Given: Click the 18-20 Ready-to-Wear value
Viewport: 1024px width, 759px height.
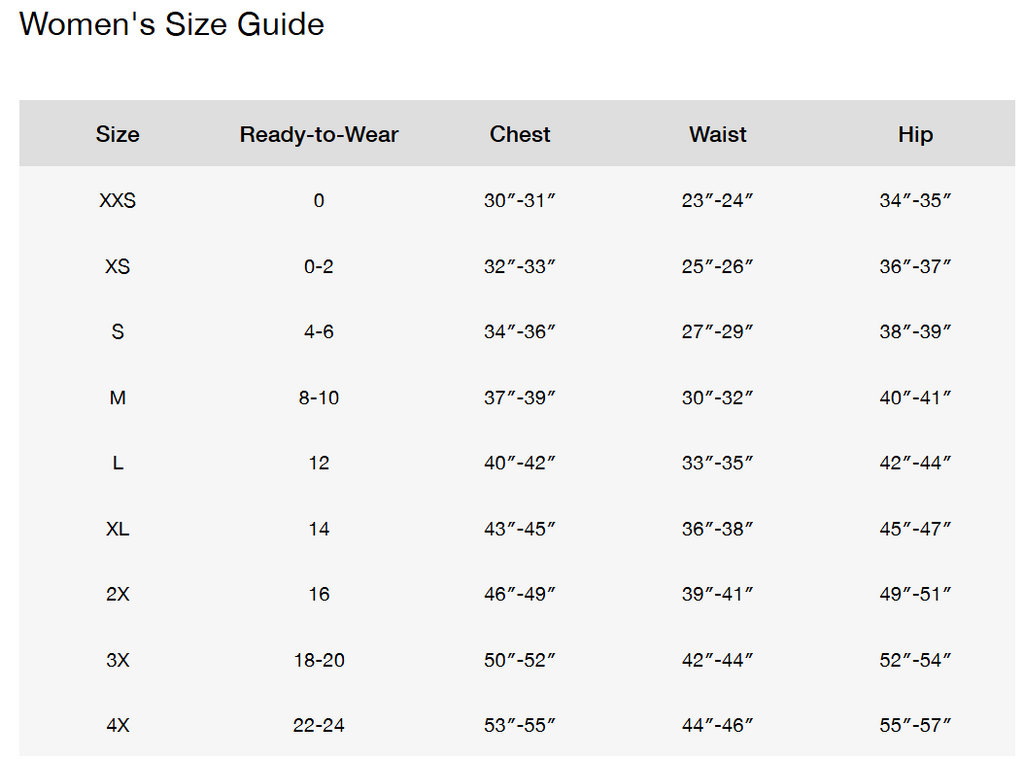Looking at the screenshot, I should (319, 660).
